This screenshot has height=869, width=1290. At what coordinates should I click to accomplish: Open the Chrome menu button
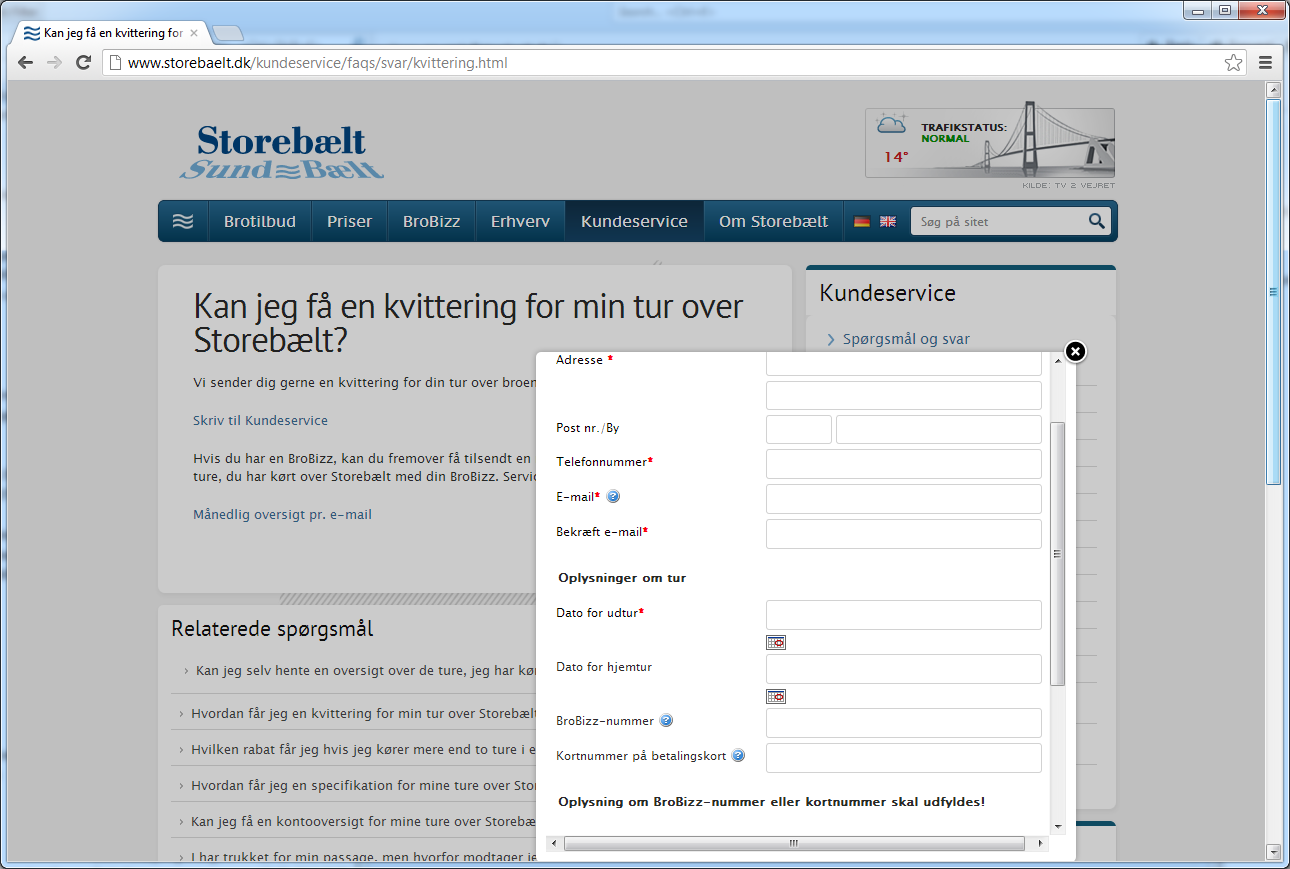[x=1265, y=63]
